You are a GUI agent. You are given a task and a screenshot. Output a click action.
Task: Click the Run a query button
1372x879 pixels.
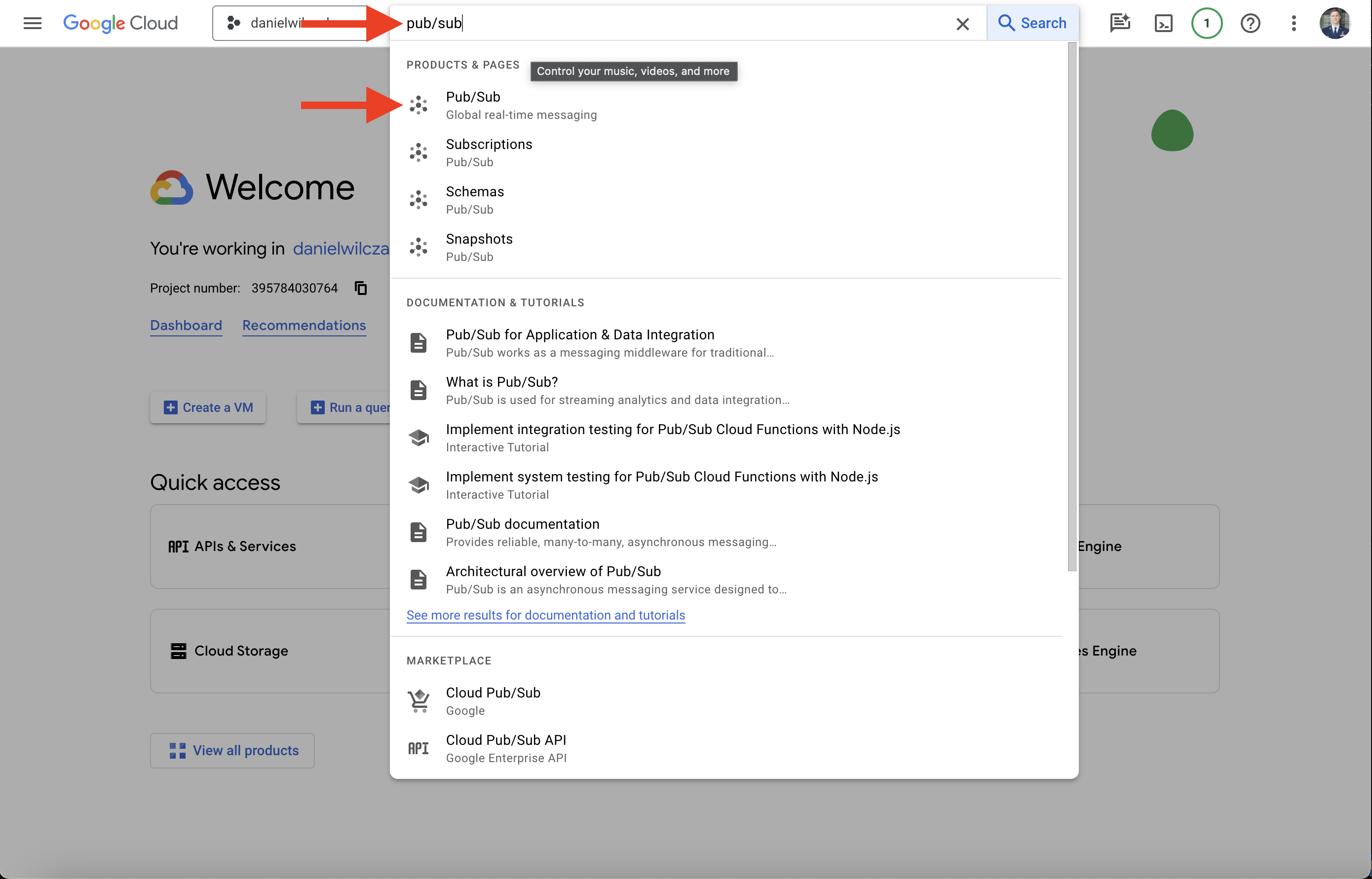[x=344, y=407]
